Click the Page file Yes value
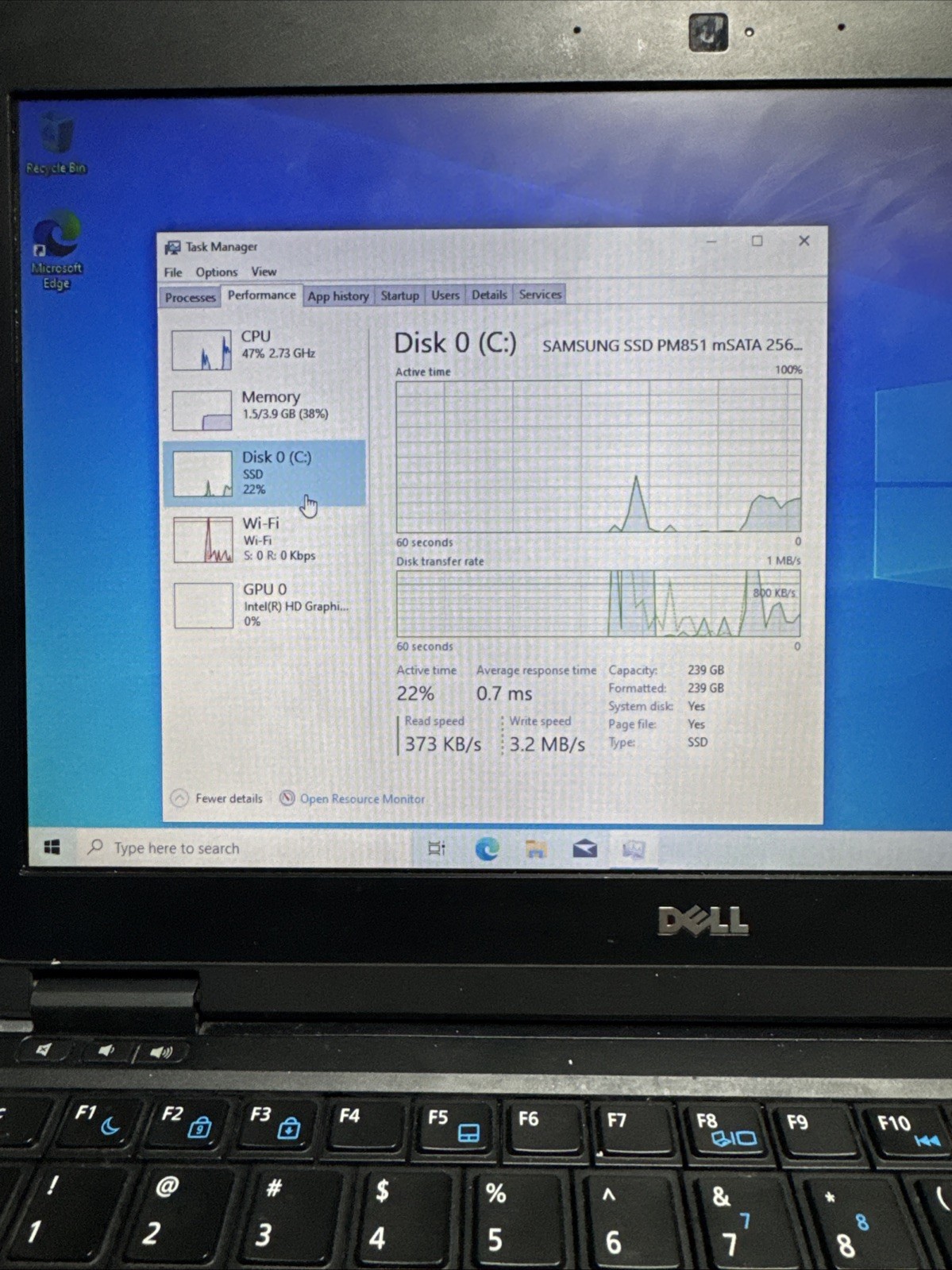This screenshot has width=952, height=1270. click(696, 724)
